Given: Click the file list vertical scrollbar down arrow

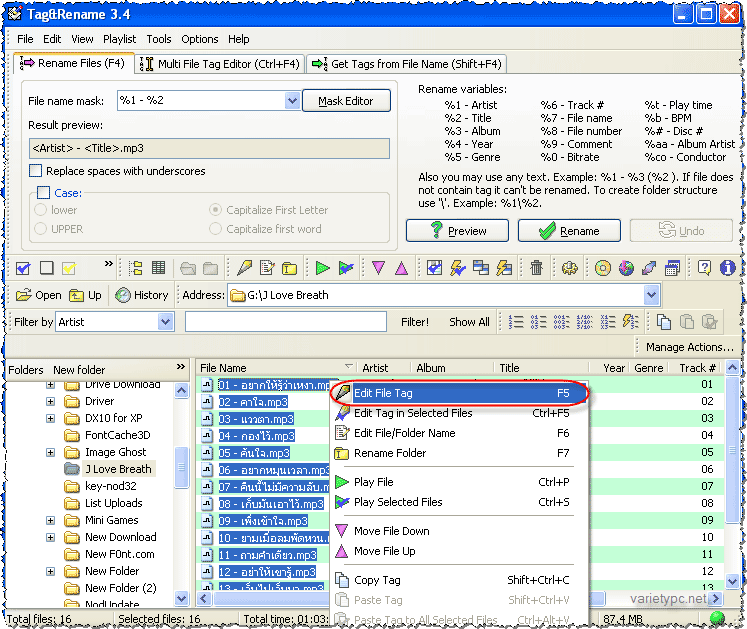Looking at the screenshot, I should 732,580.
